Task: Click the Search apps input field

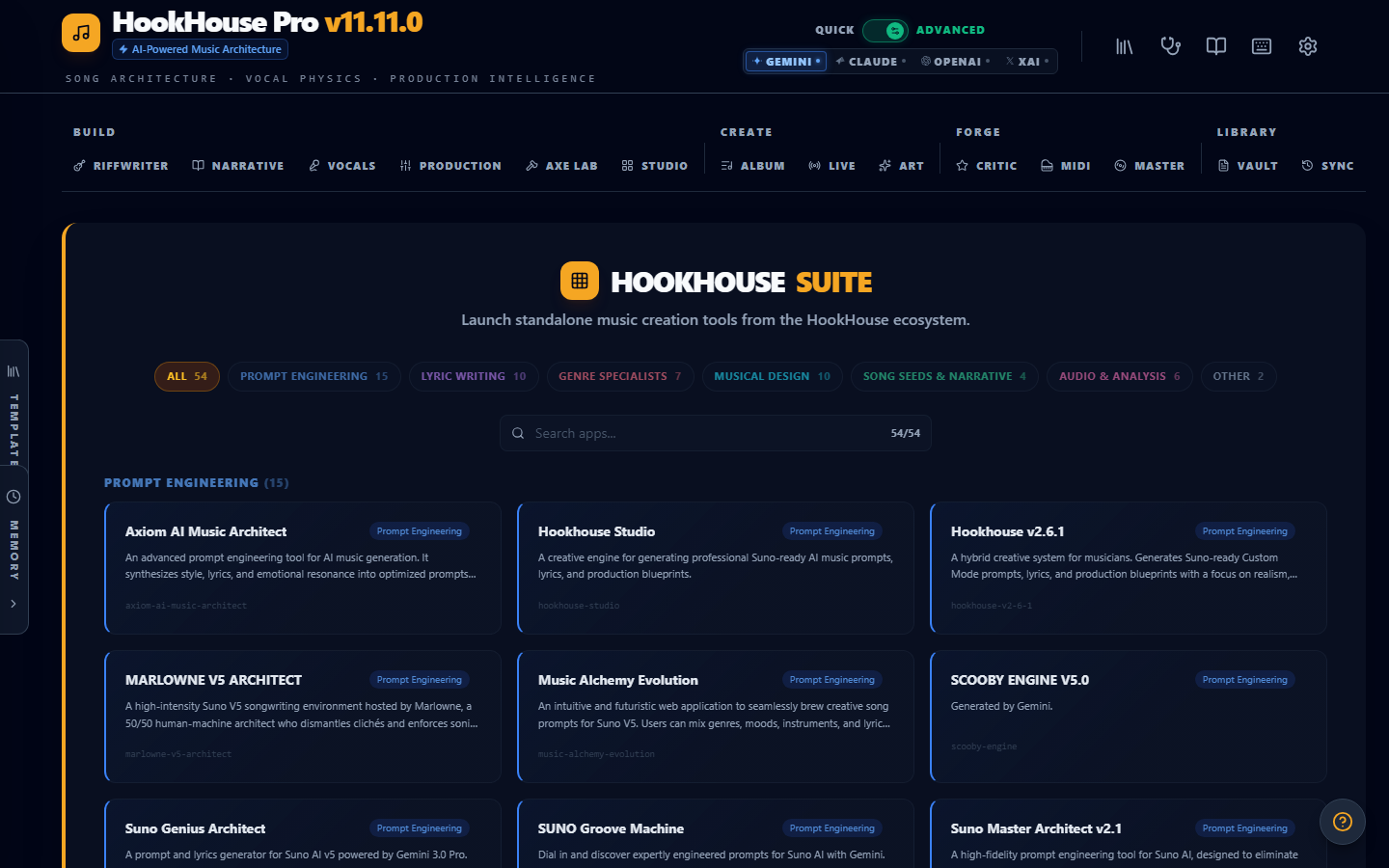Action: coord(716,433)
